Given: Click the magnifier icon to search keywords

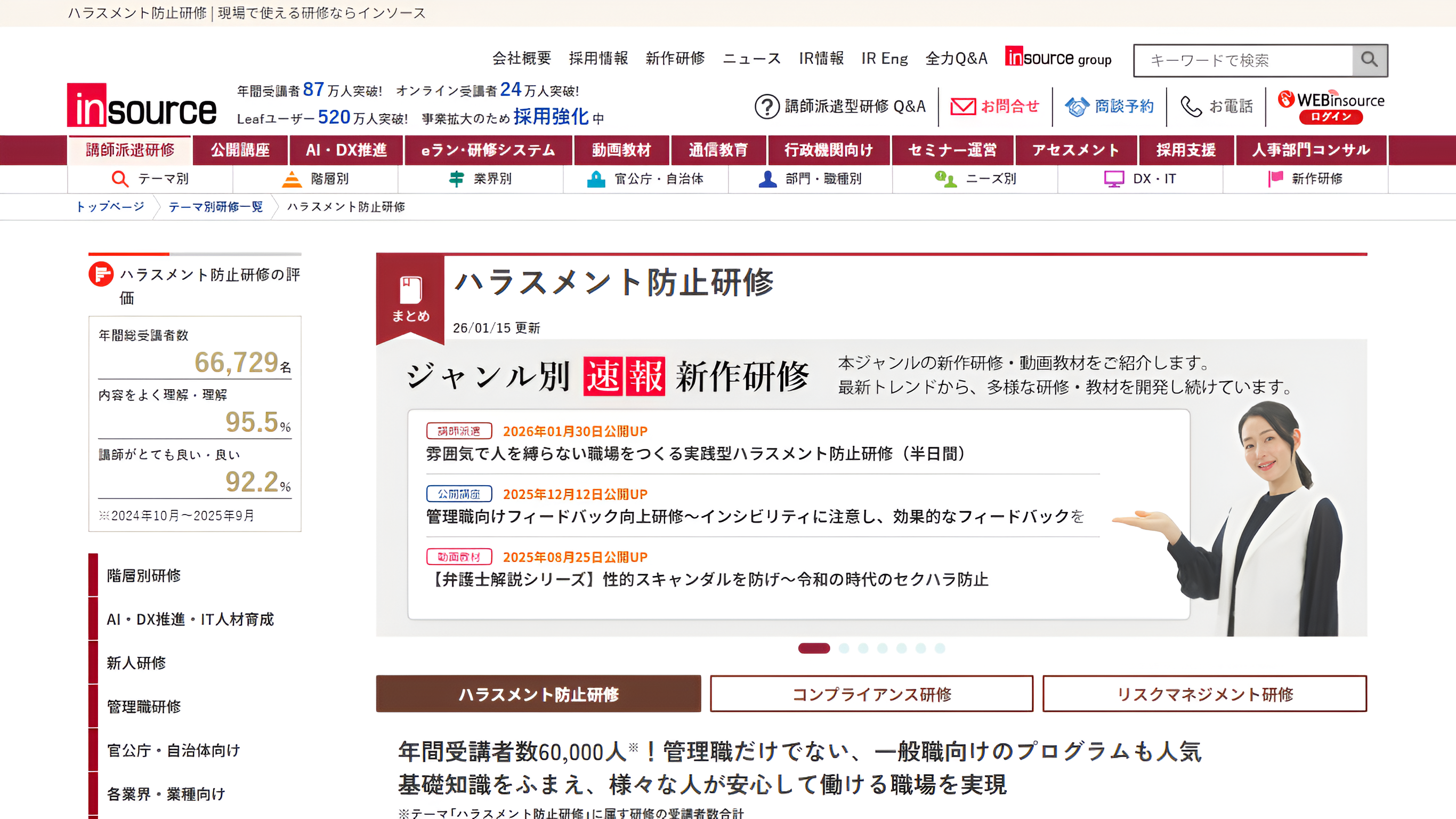Looking at the screenshot, I should point(1368,59).
